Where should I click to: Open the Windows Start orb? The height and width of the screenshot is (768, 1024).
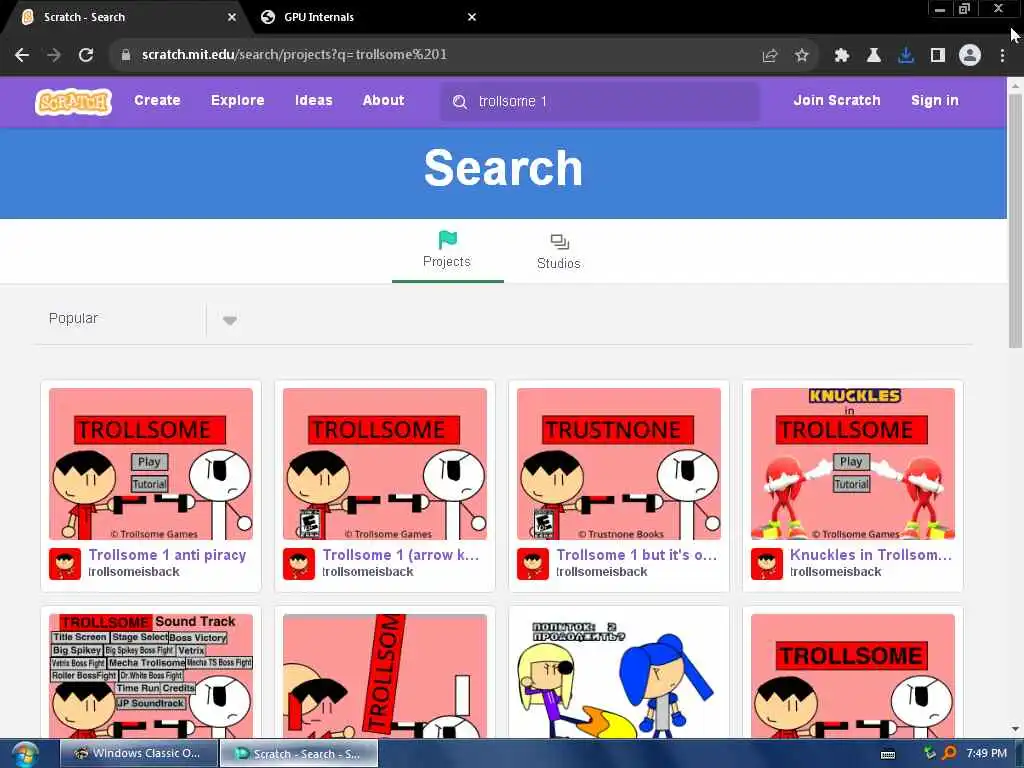click(24, 755)
